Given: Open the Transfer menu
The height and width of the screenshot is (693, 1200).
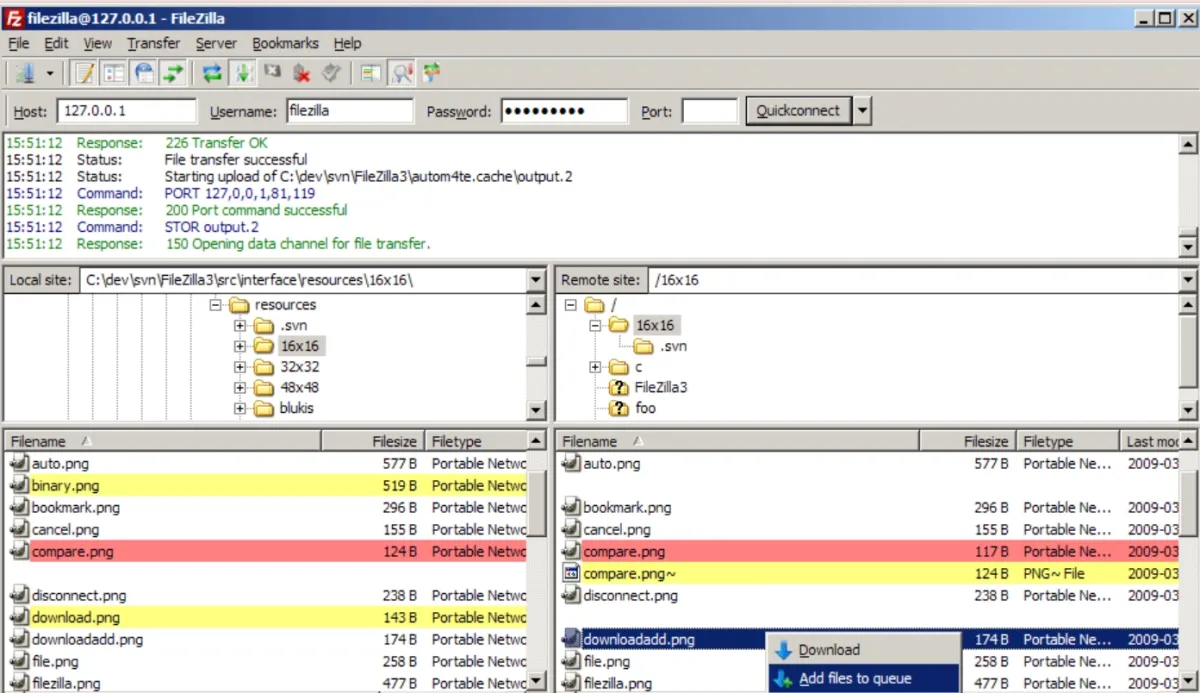Looking at the screenshot, I should tap(153, 43).
